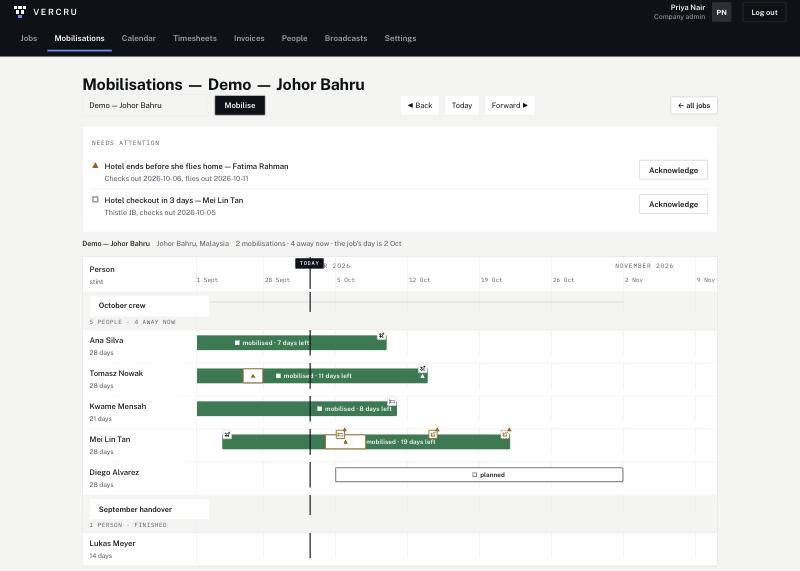Screen dimensions: 800x571
Task: Click middle document icon on Mei Lin Tan's bar
Action: (433, 434)
